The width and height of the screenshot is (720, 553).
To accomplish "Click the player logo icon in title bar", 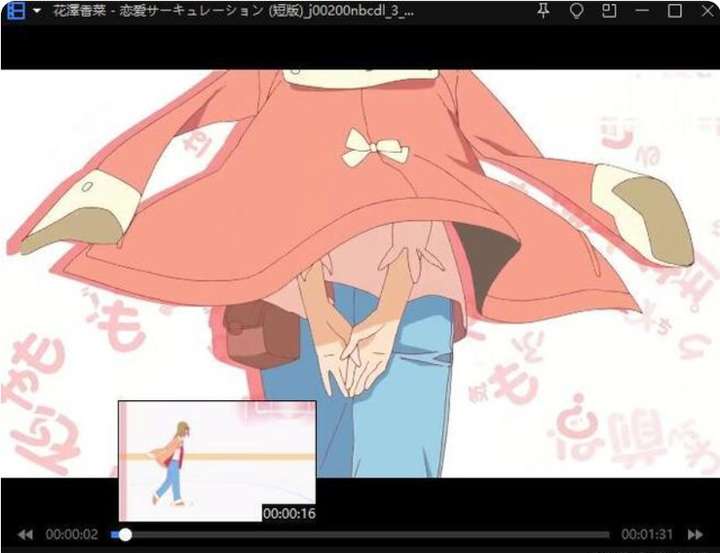I will point(16,11).
